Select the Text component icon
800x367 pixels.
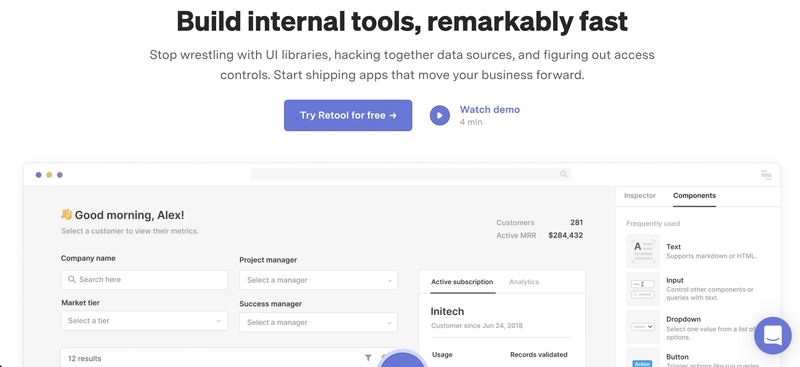(x=642, y=251)
